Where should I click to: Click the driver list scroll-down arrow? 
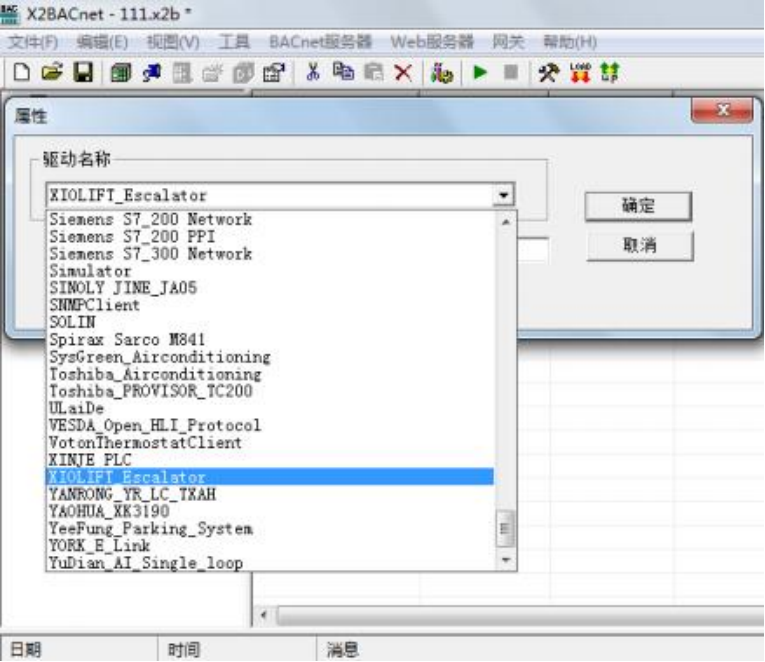[x=505, y=560]
